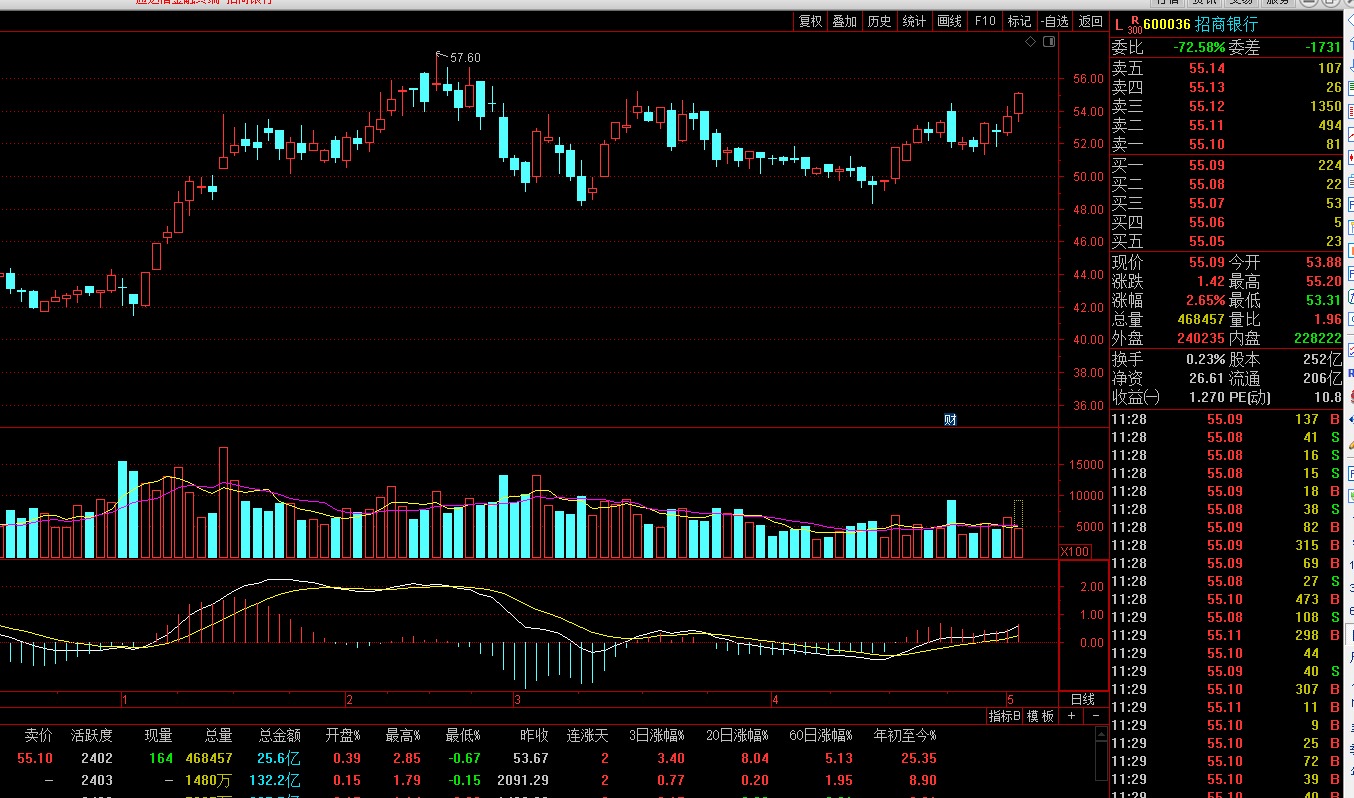Select the 卖一 ask row at 55.10
This screenshot has height=798, width=1354.
click(x=1227, y=144)
